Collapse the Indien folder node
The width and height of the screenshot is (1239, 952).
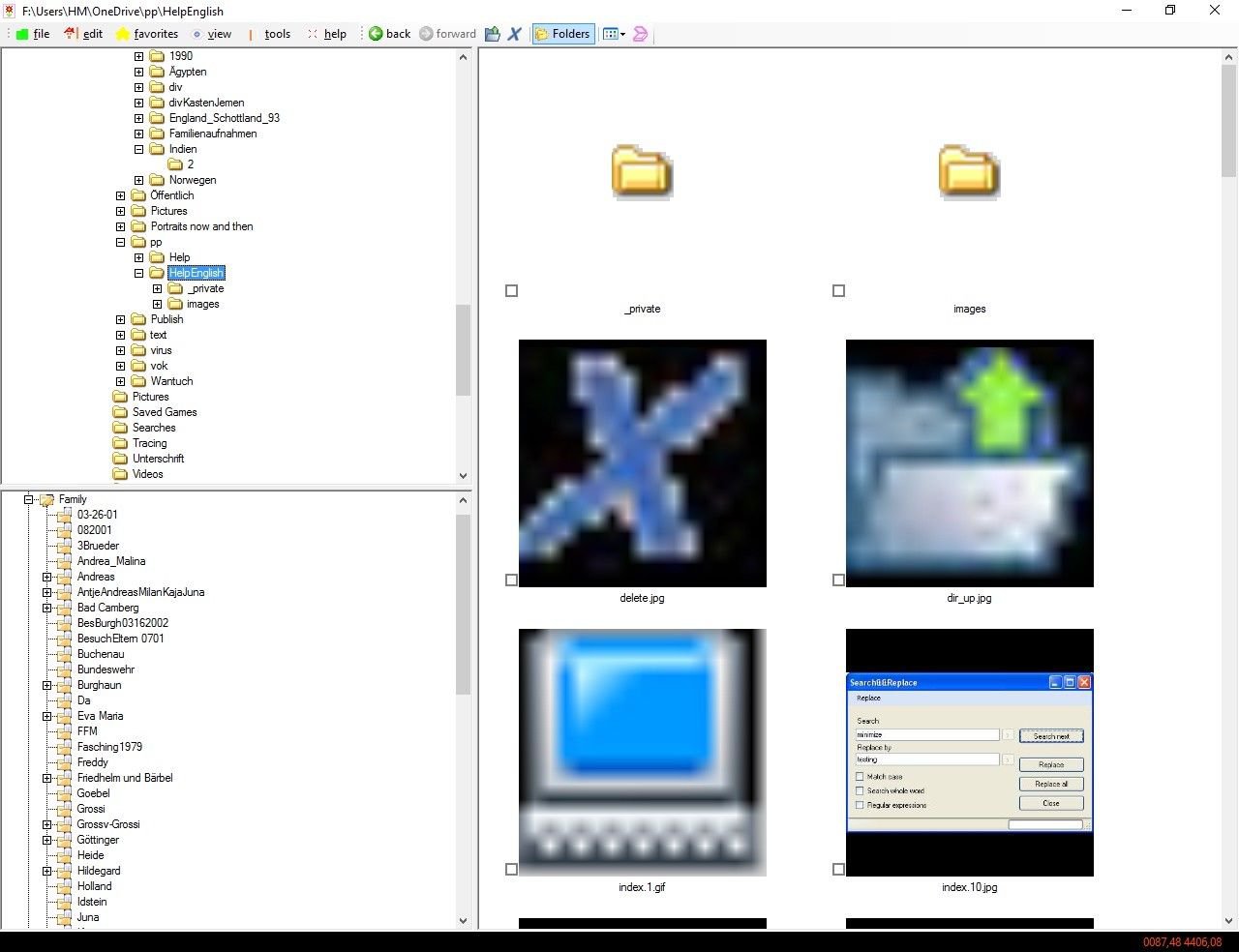point(138,149)
